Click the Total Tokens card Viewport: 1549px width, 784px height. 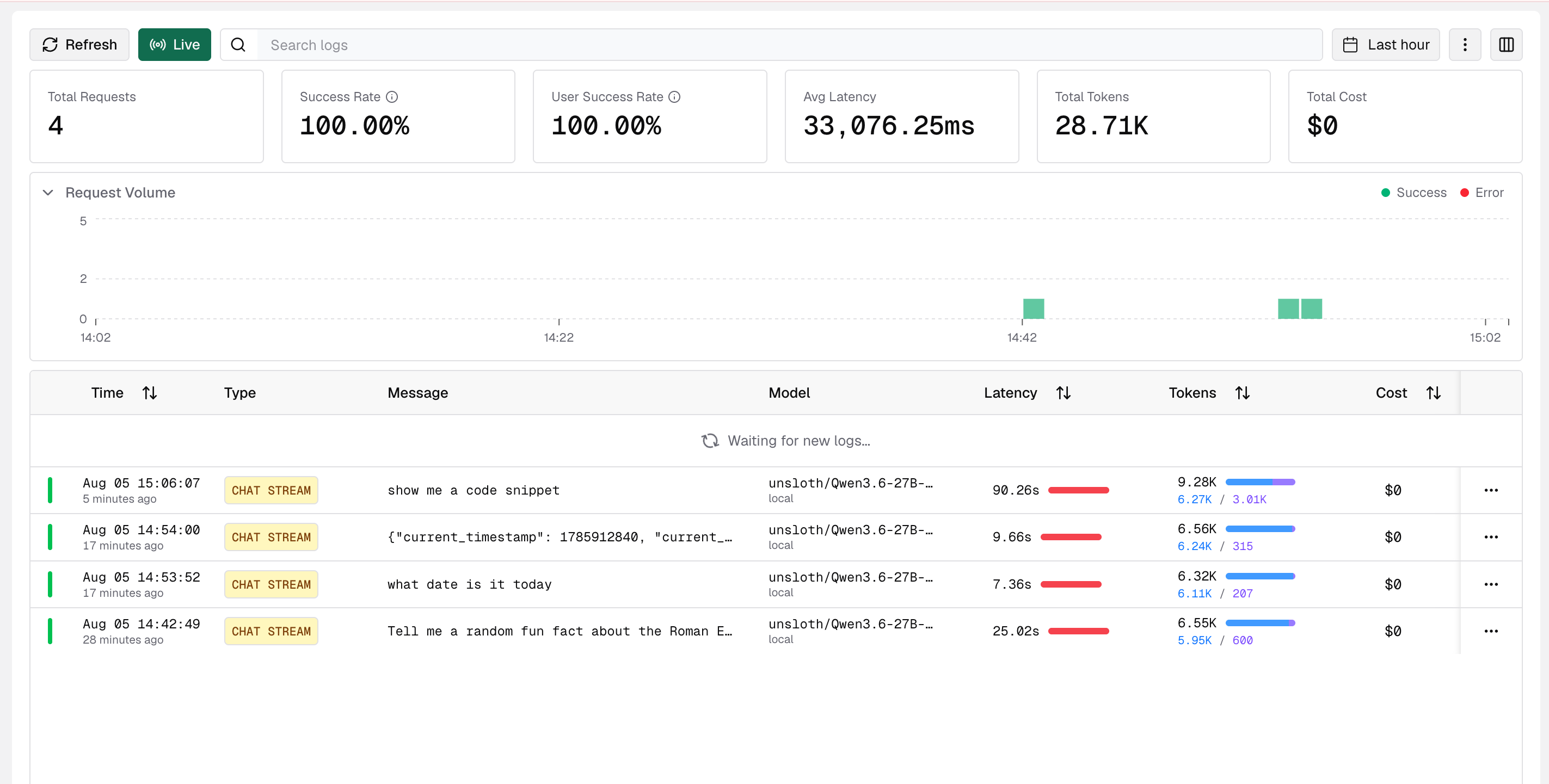click(1153, 116)
